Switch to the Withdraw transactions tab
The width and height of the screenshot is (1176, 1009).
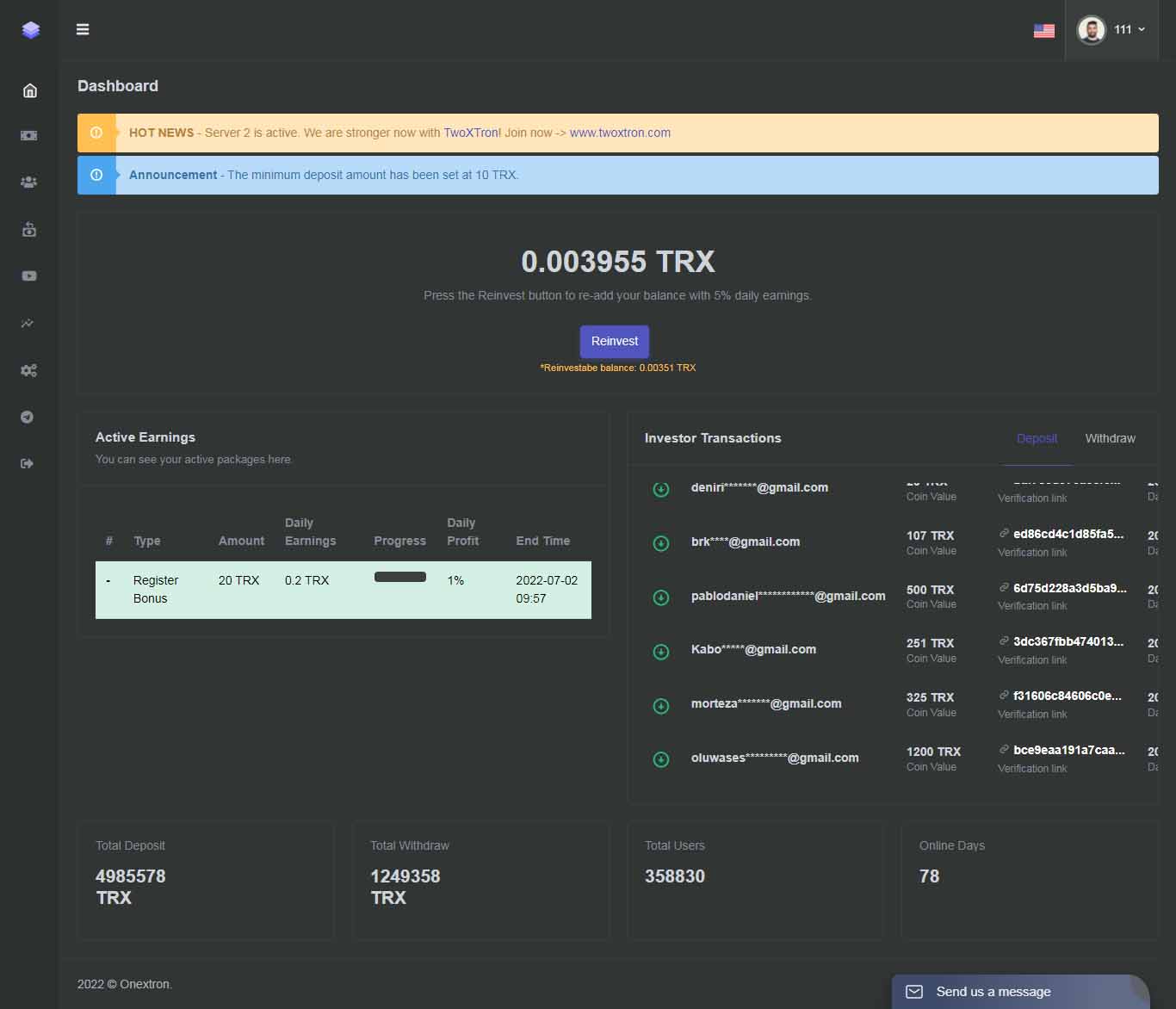(1110, 438)
